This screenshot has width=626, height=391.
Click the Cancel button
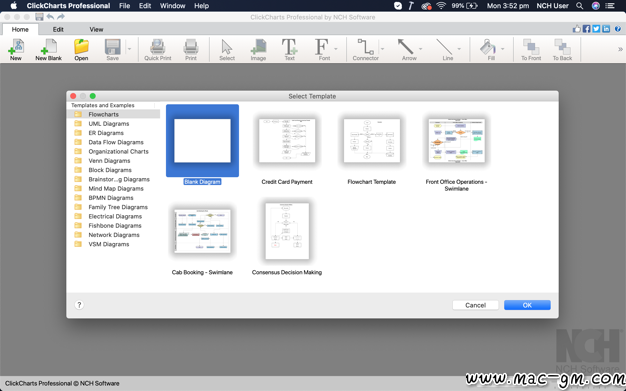[475, 305]
